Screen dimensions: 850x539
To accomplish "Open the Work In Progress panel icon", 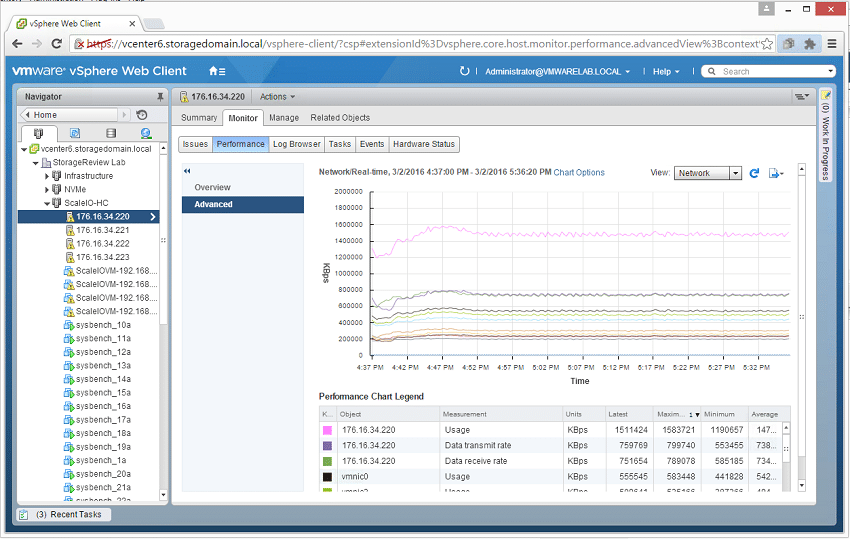I will tap(826, 95).
